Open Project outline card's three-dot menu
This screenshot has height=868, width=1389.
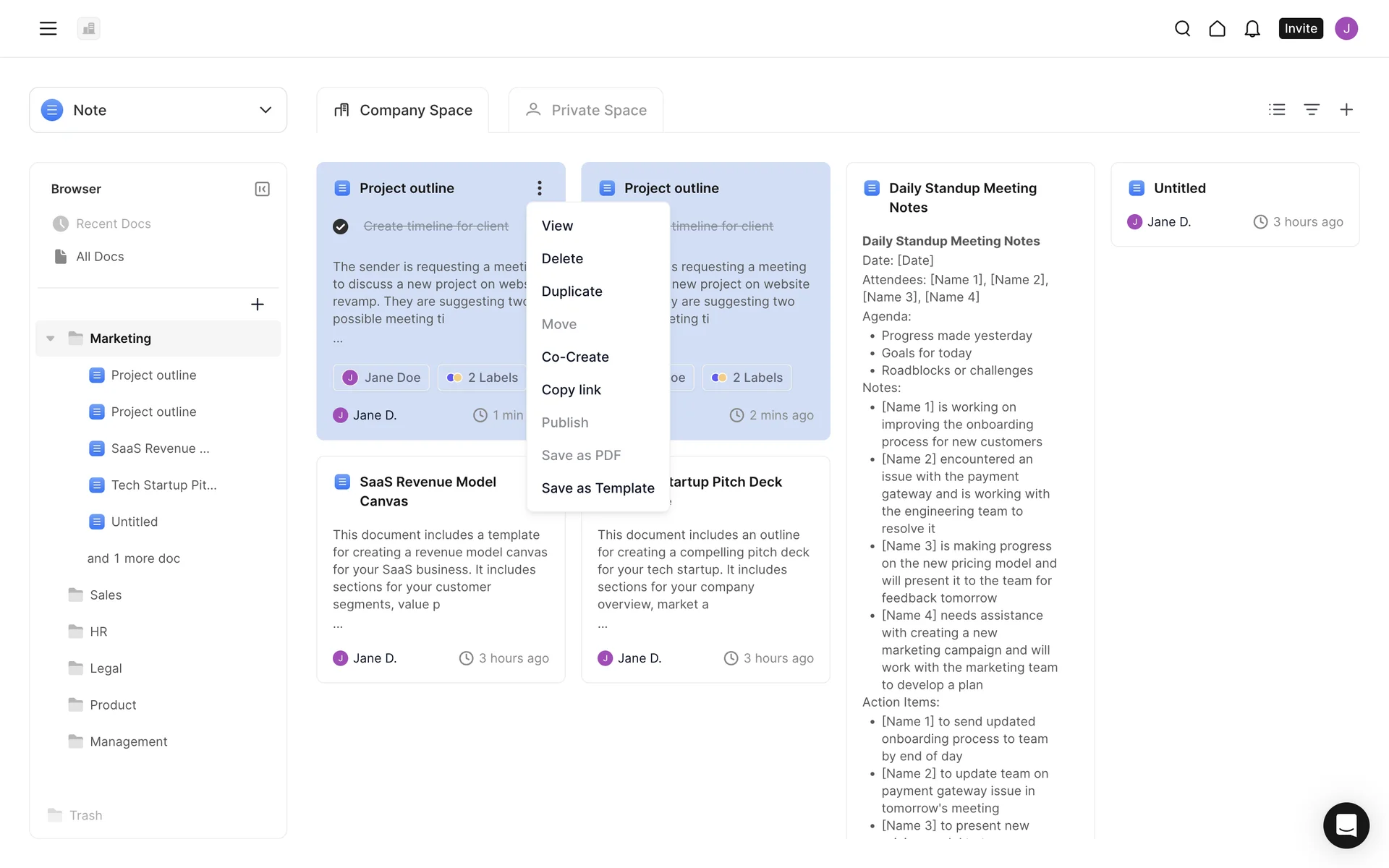coord(539,188)
